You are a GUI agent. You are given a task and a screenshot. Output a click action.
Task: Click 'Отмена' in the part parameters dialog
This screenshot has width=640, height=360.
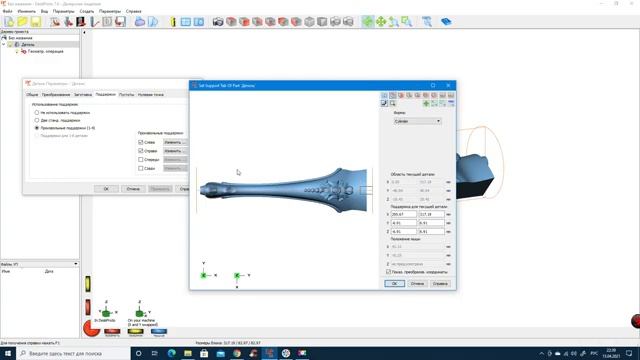click(133, 189)
